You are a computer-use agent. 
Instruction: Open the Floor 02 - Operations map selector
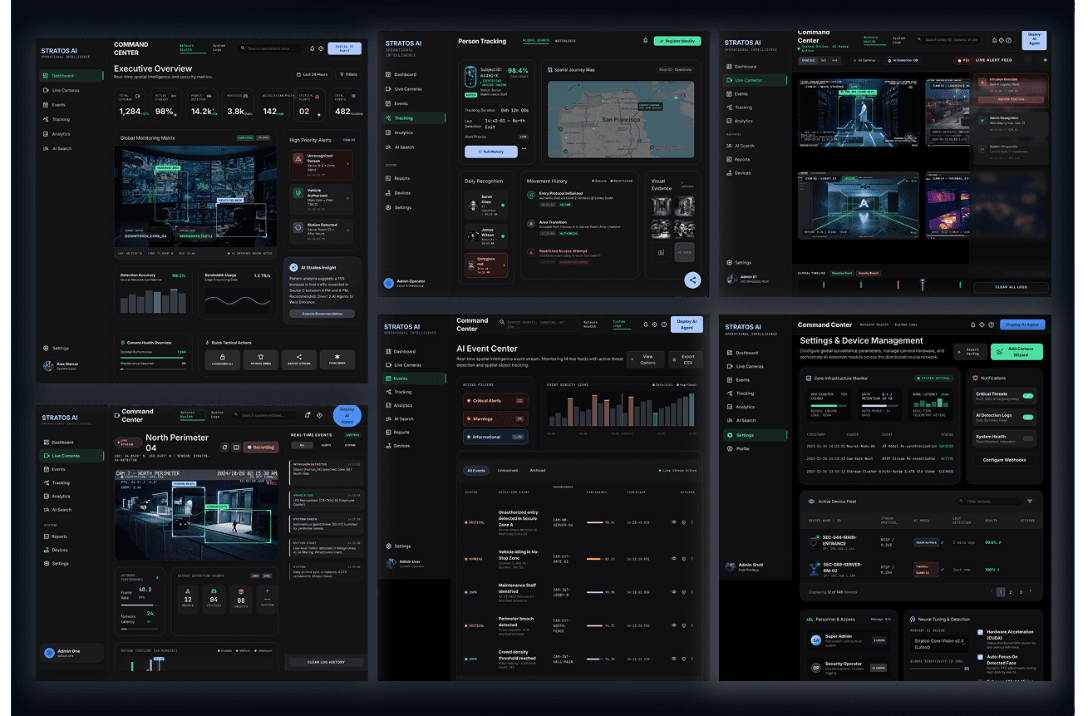point(674,70)
